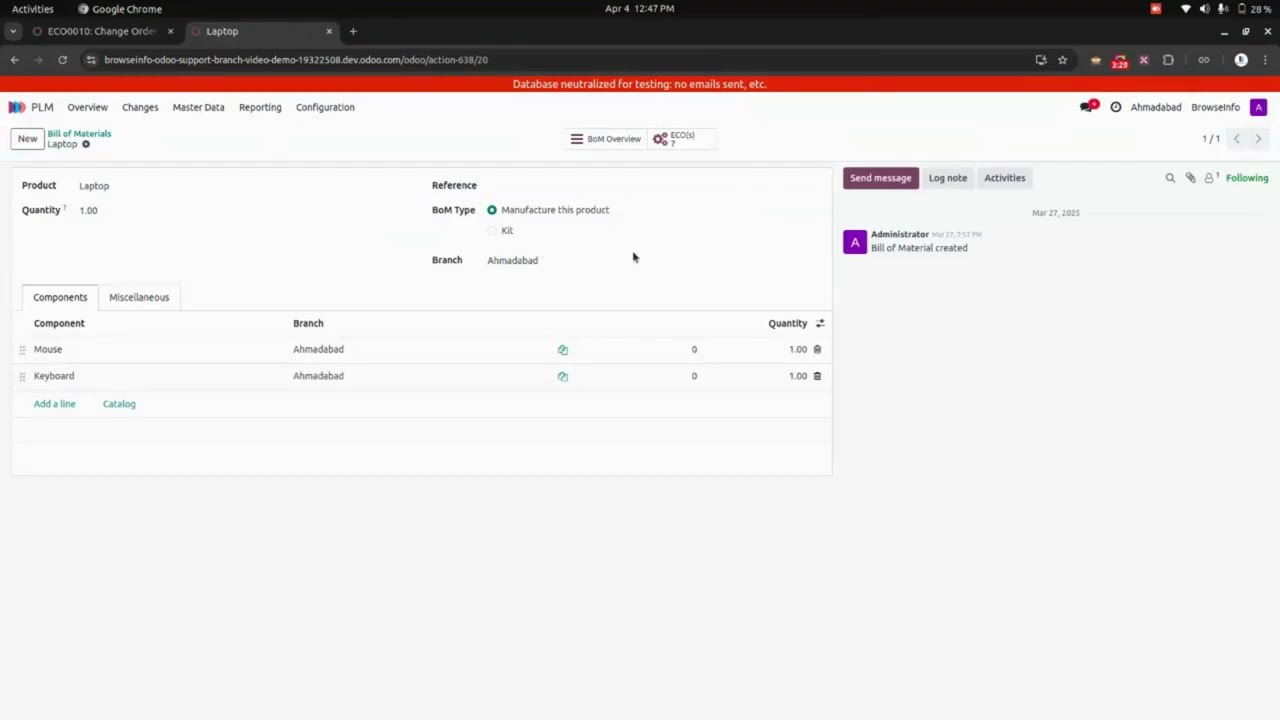Open the ECO copy icon in Mouse row
Screen dimensions: 1280x720
(563, 350)
